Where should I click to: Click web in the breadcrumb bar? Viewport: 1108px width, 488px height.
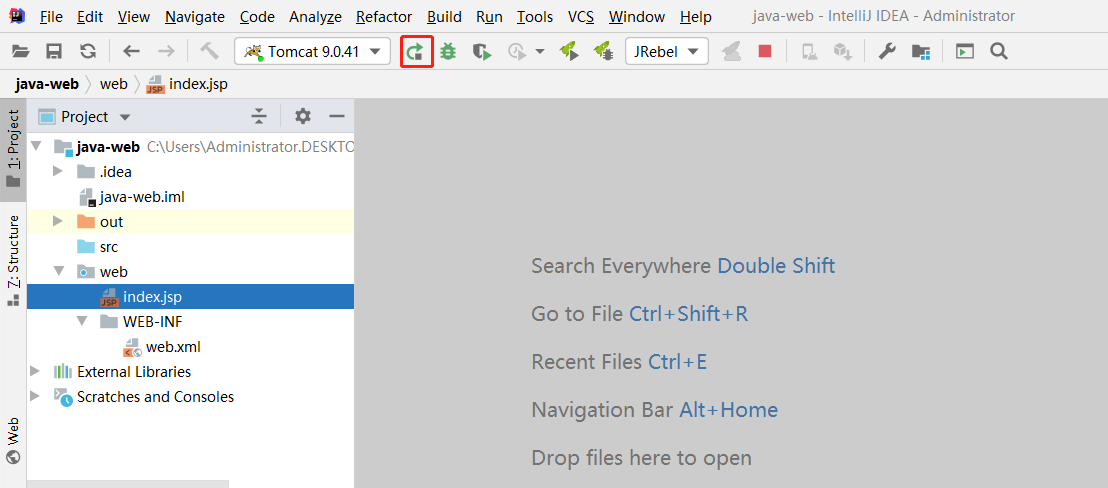click(x=114, y=85)
